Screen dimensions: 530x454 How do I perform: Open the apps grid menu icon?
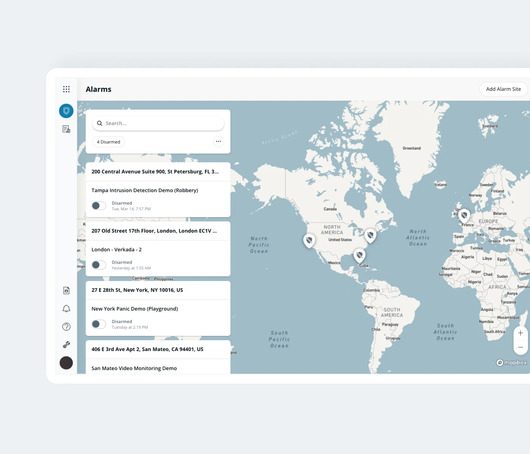(66, 89)
